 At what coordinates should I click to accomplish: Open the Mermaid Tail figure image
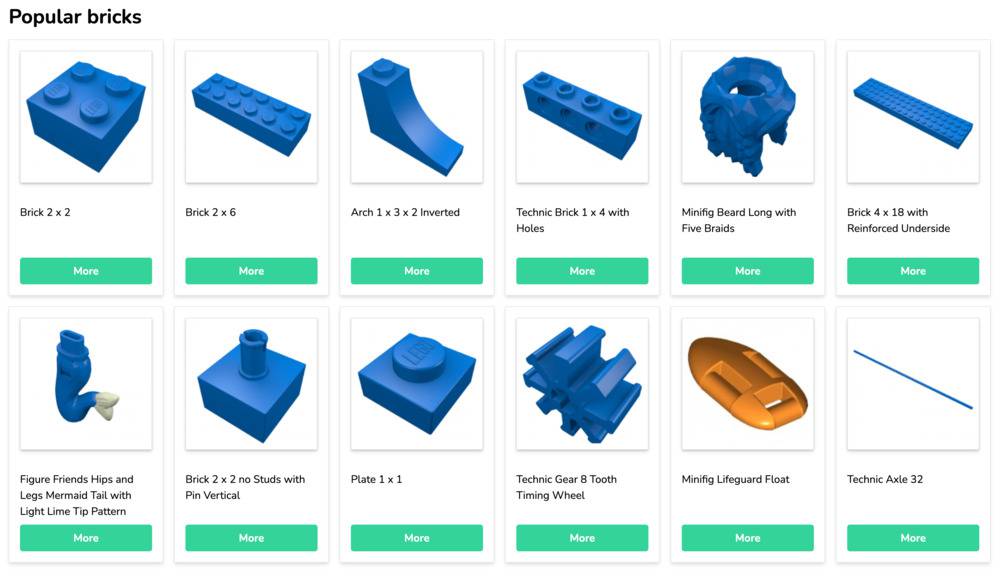point(86,384)
